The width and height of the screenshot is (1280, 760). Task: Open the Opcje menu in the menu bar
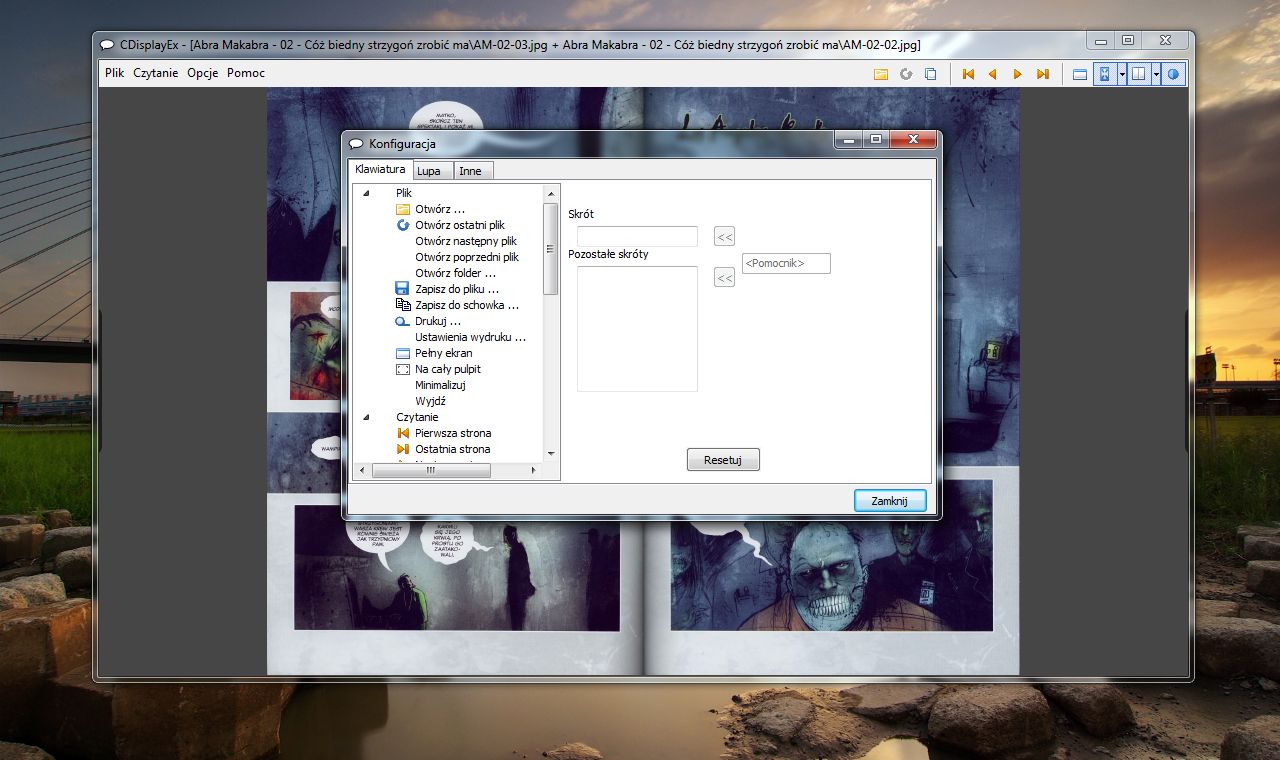203,73
